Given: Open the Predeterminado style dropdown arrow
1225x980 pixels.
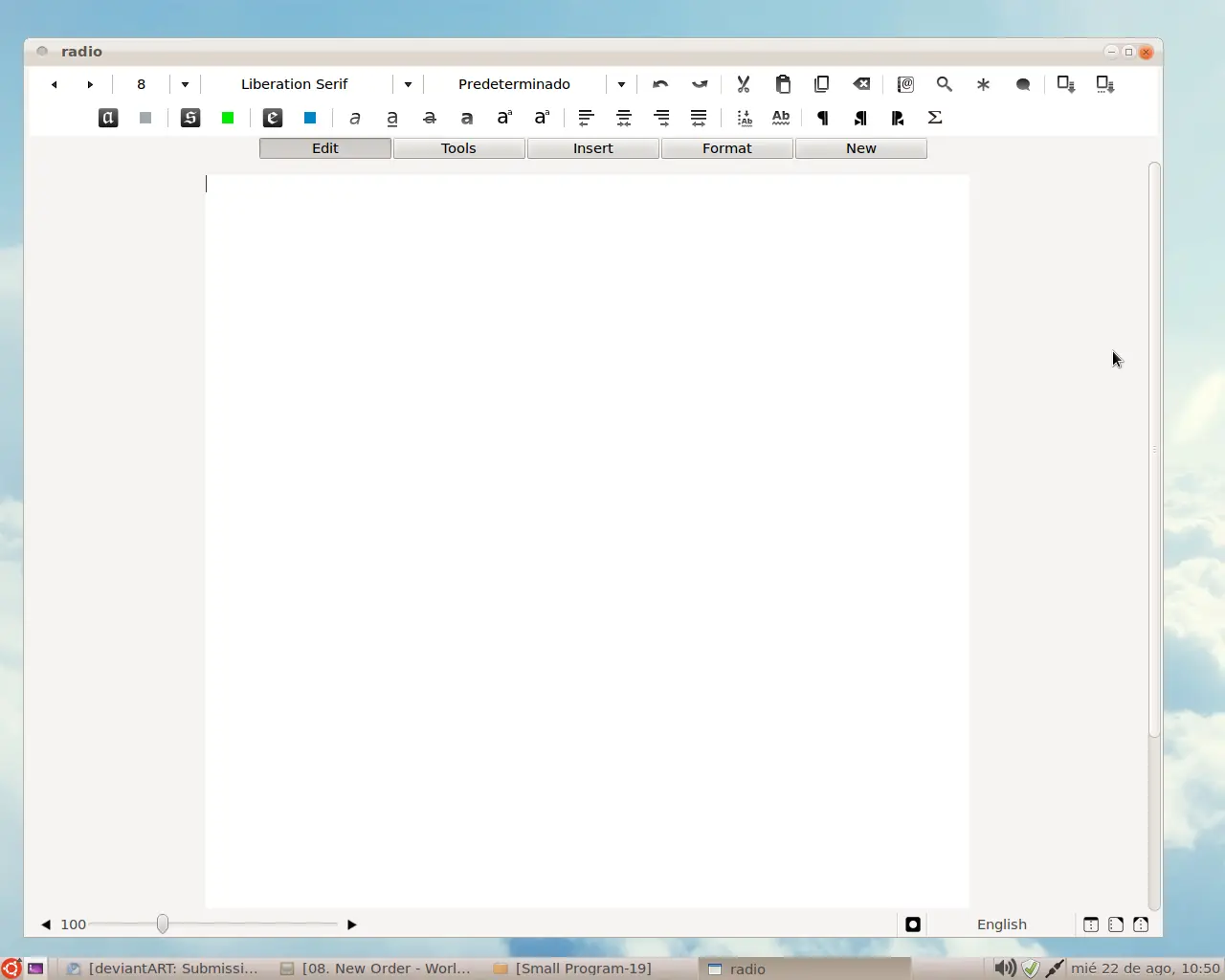Looking at the screenshot, I should 621,84.
